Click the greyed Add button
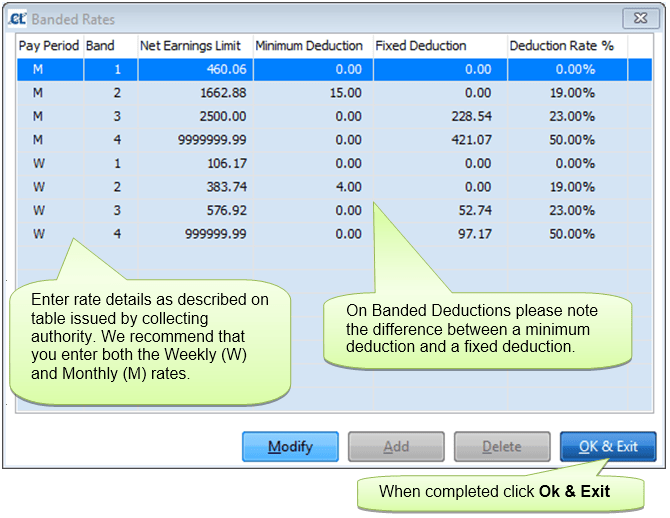Viewport: 670px width, 518px height. [396, 447]
